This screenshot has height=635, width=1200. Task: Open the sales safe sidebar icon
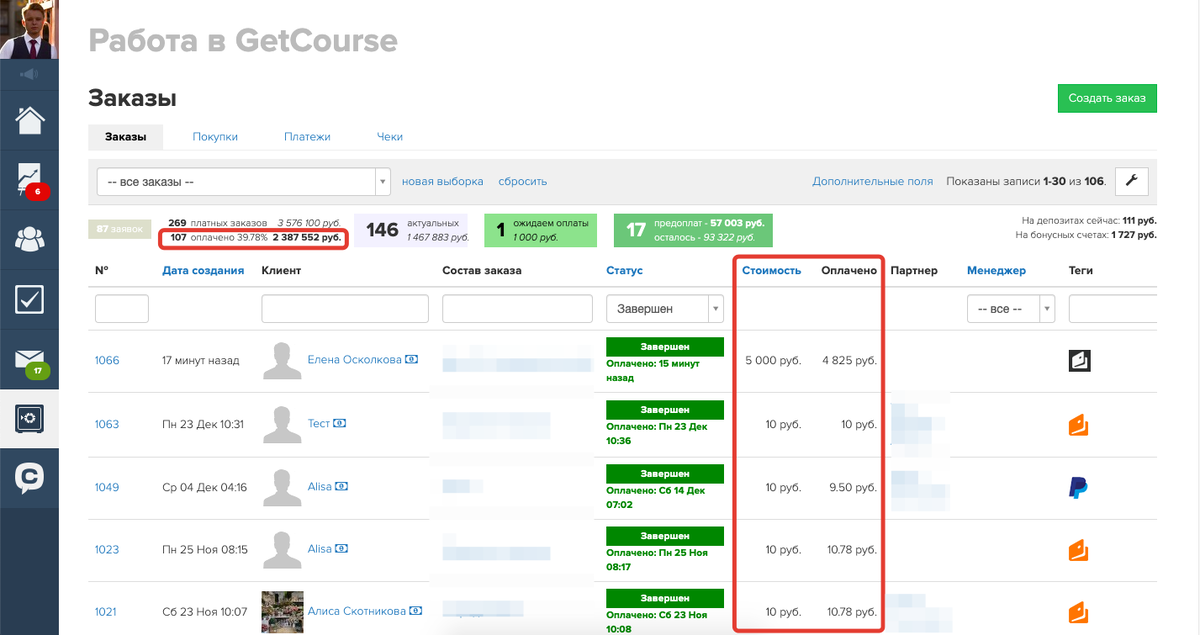pyautogui.click(x=29, y=418)
